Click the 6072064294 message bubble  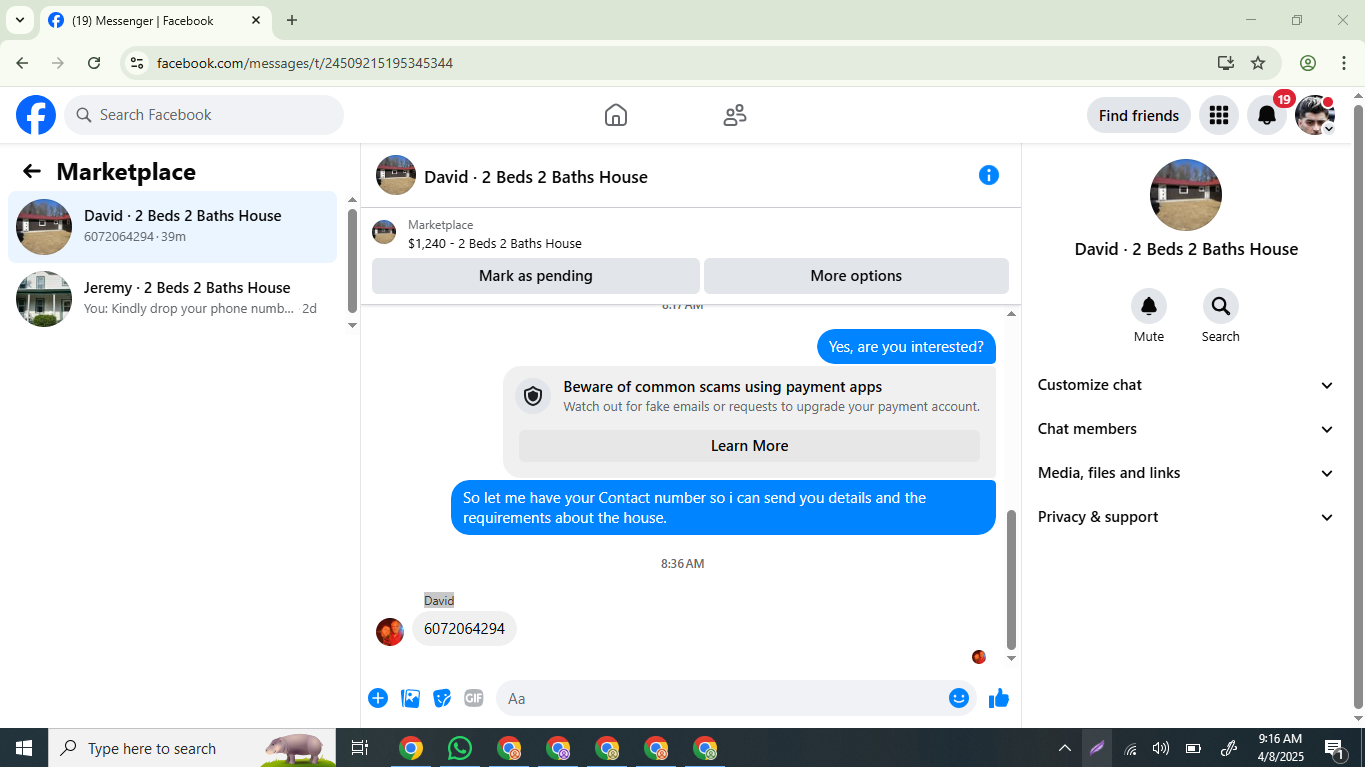[x=464, y=629]
